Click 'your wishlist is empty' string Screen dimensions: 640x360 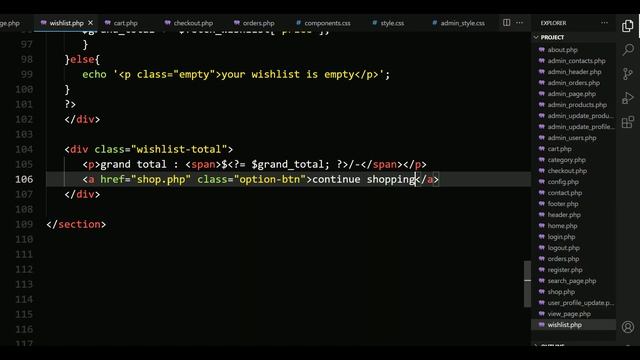tap(287, 75)
